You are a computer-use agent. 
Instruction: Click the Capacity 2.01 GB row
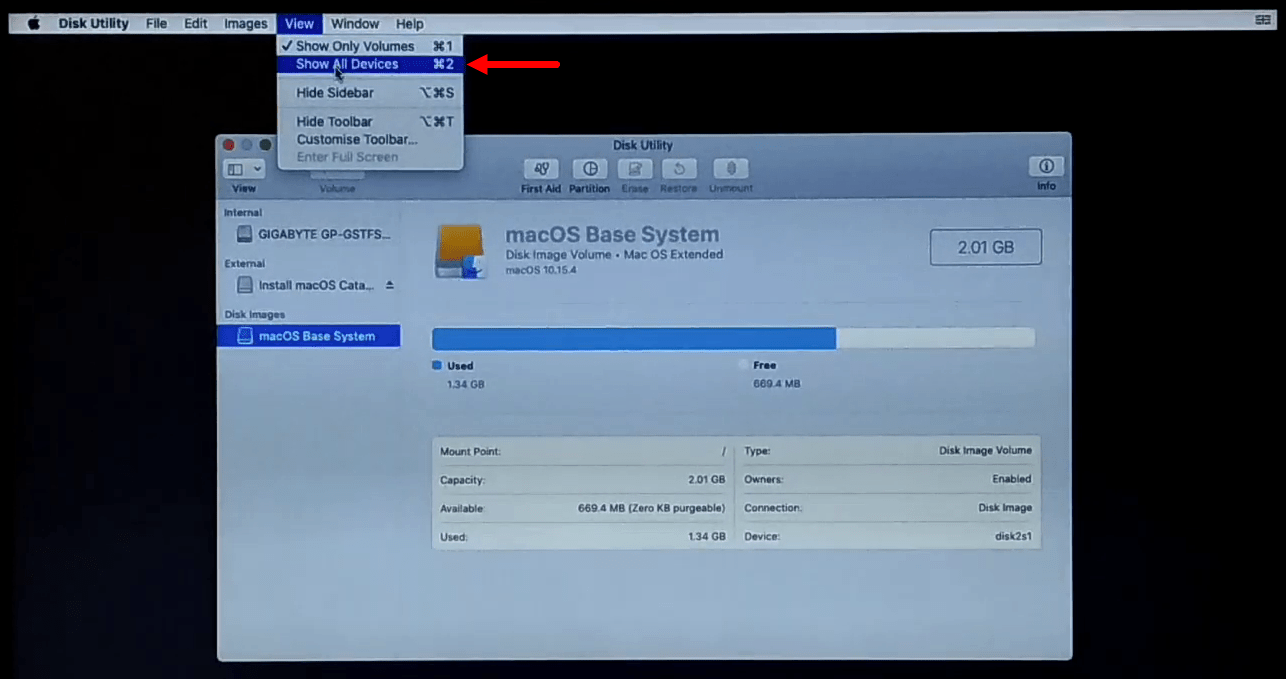583,480
